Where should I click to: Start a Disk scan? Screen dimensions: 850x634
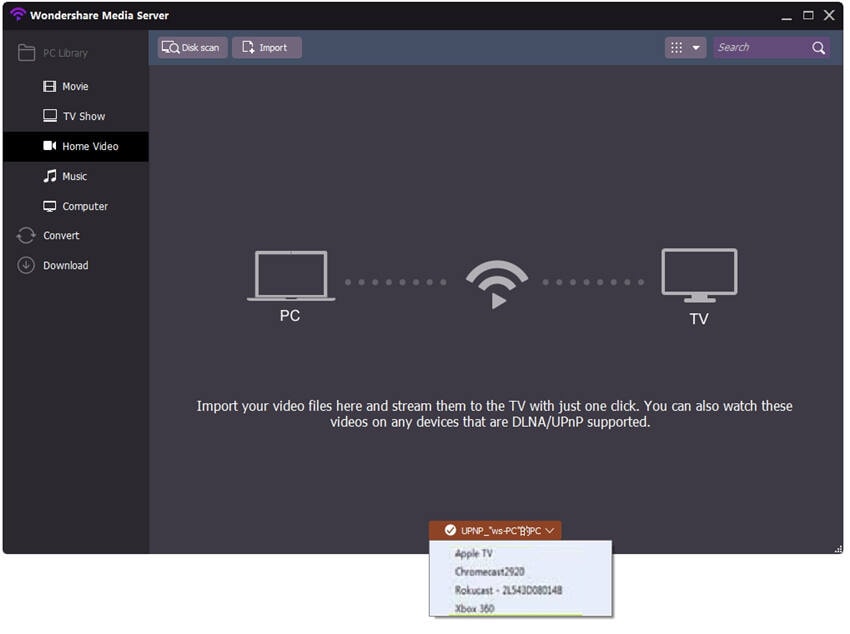point(192,48)
